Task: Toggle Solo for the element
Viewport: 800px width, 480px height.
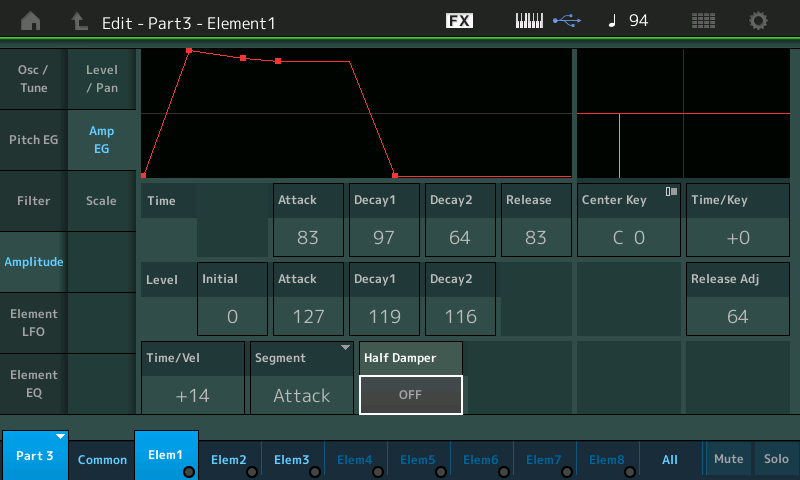Action: (776, 459)
